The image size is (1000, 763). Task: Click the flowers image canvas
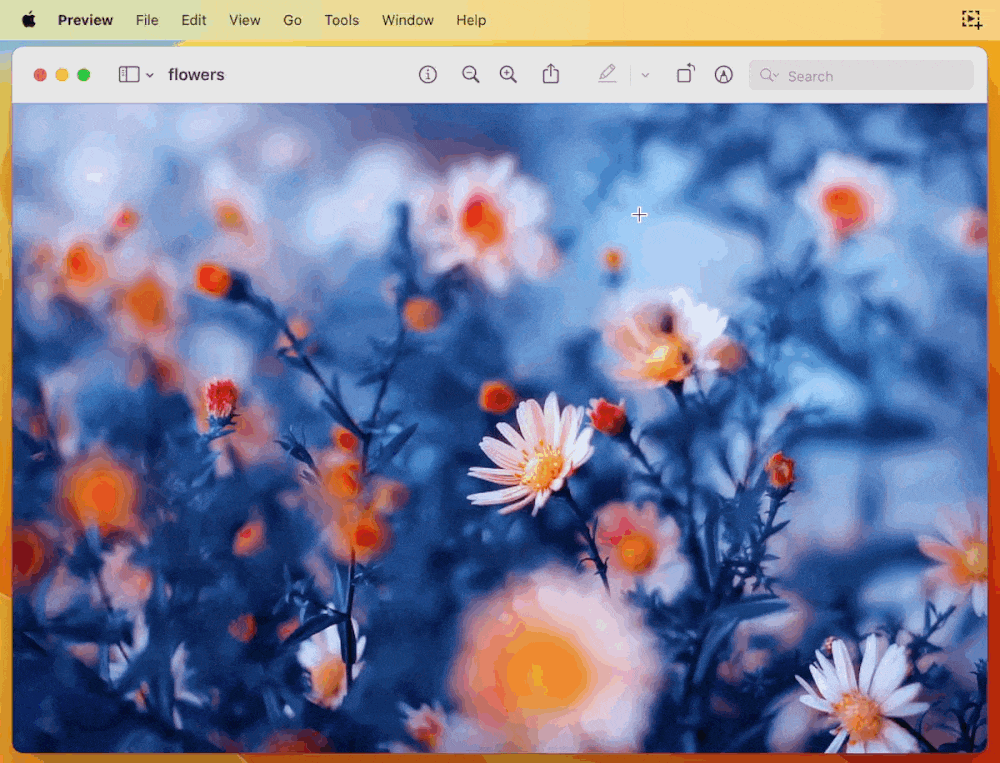point(499,427)
